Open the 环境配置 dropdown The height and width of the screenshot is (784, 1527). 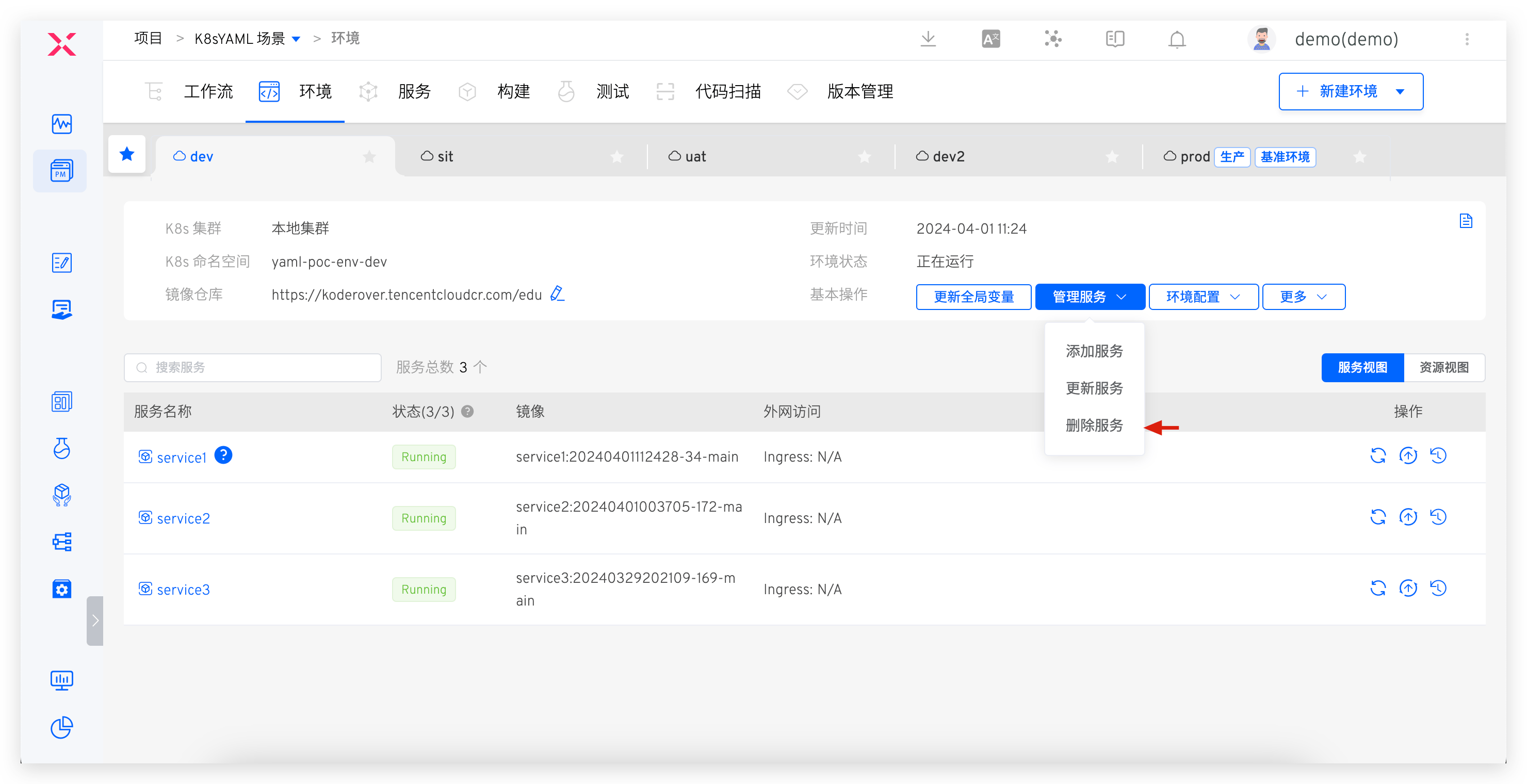[1203, 296]
